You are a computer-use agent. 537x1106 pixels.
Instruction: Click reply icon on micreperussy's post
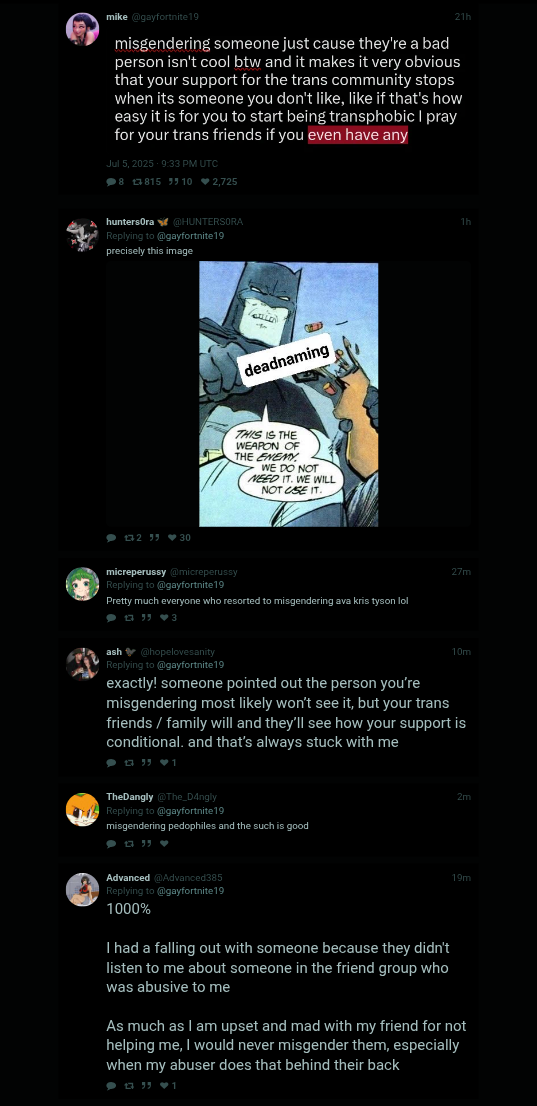coord(111,618)
